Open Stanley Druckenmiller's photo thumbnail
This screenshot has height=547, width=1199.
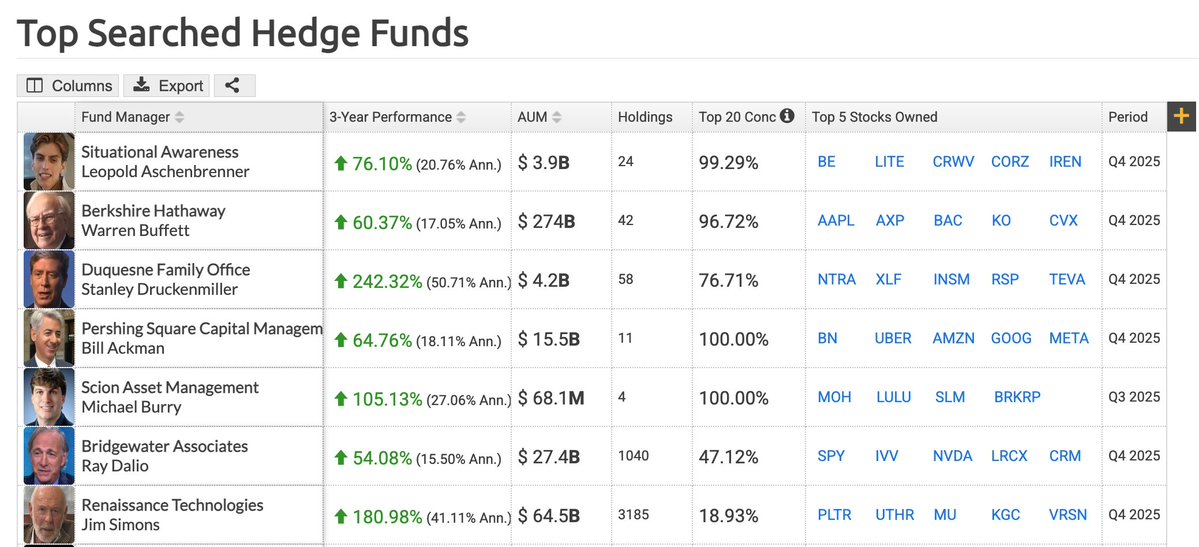[49, 279]
